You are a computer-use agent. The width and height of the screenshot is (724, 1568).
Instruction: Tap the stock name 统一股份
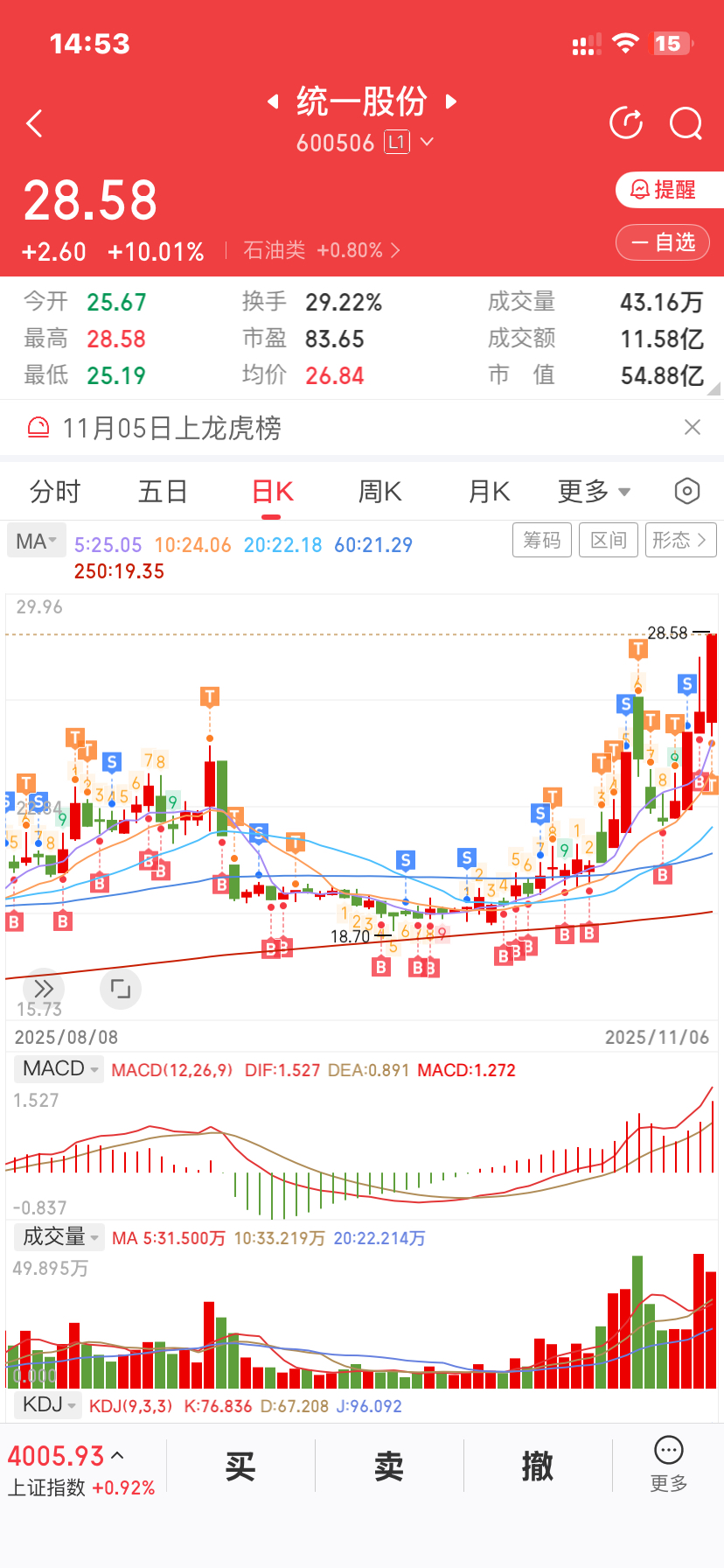point(362,101)
